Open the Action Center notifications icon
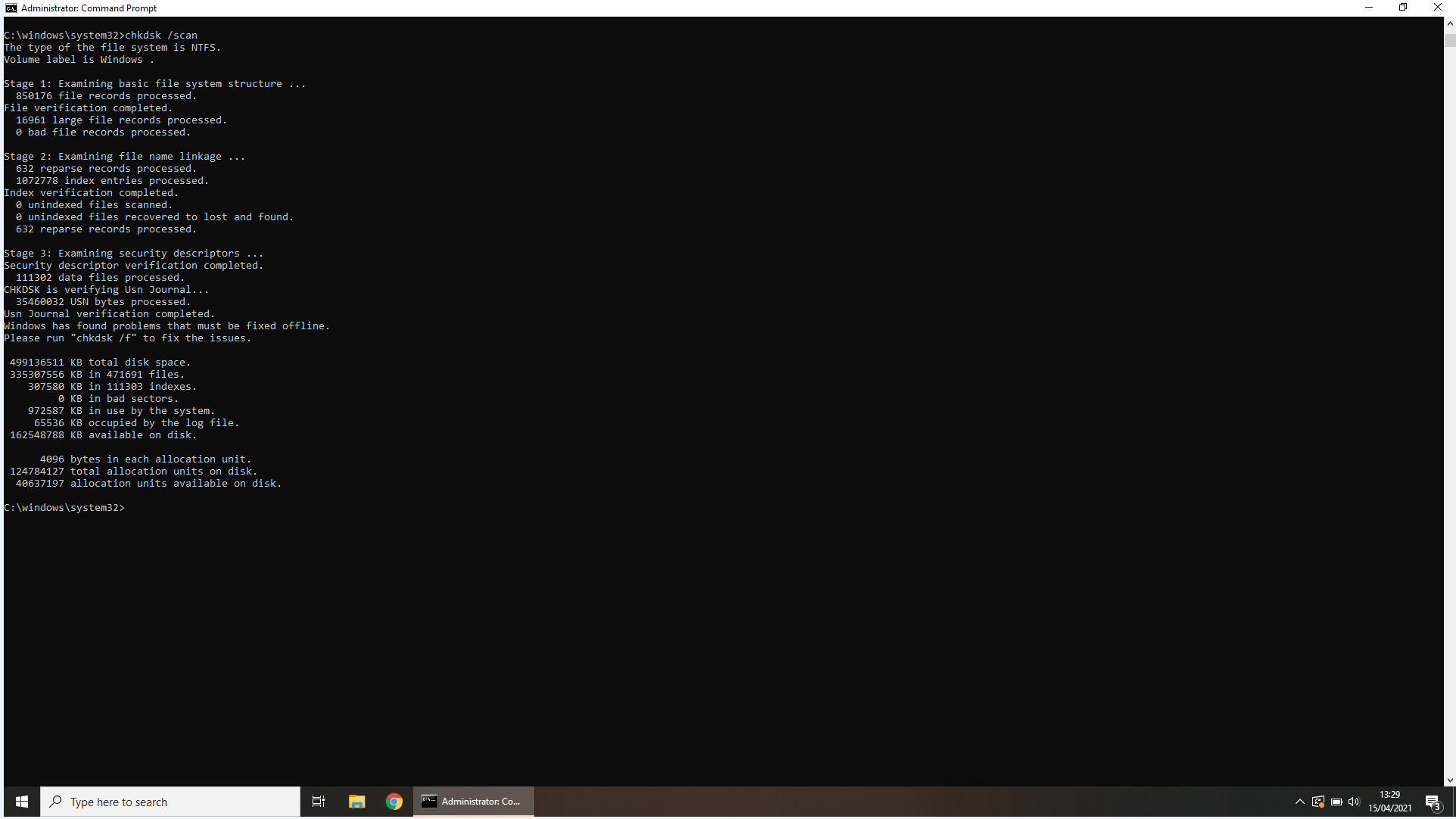Image resolution: width=1456 pixels, height=819 pixels. (1433, 802)
